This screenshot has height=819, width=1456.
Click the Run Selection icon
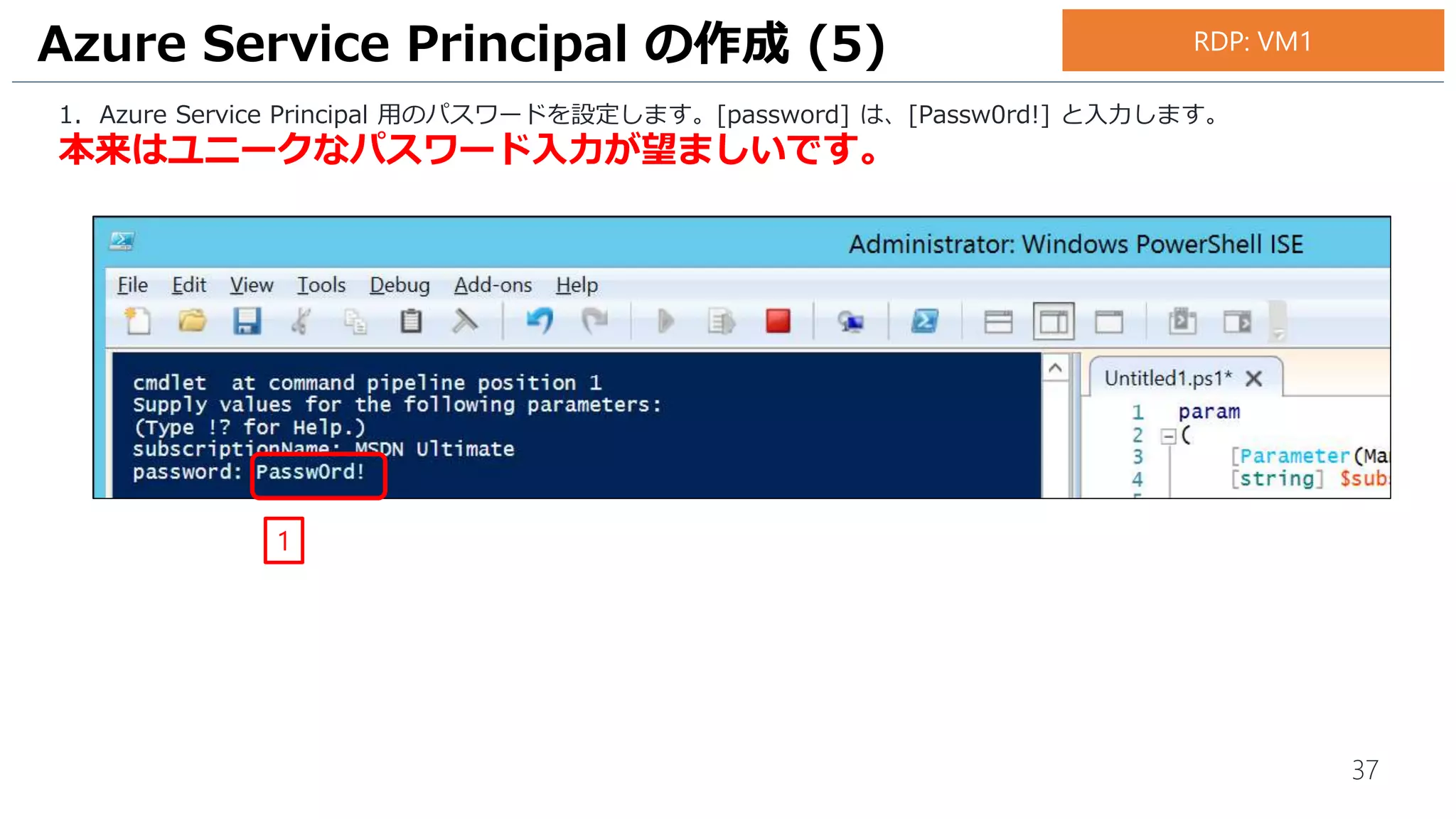(x=721, y=322)
